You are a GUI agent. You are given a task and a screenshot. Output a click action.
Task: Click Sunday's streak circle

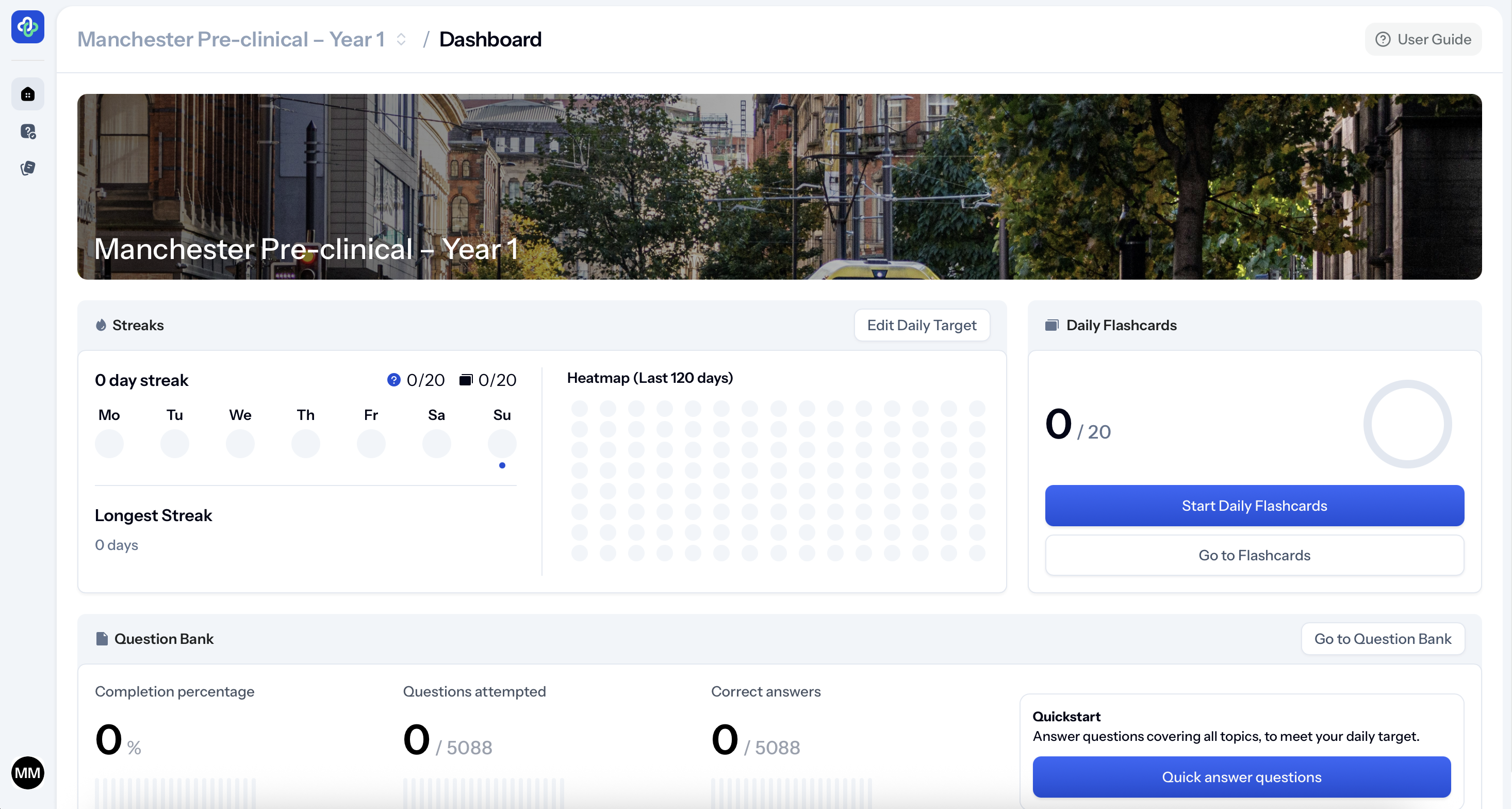(x=502, y=443)
